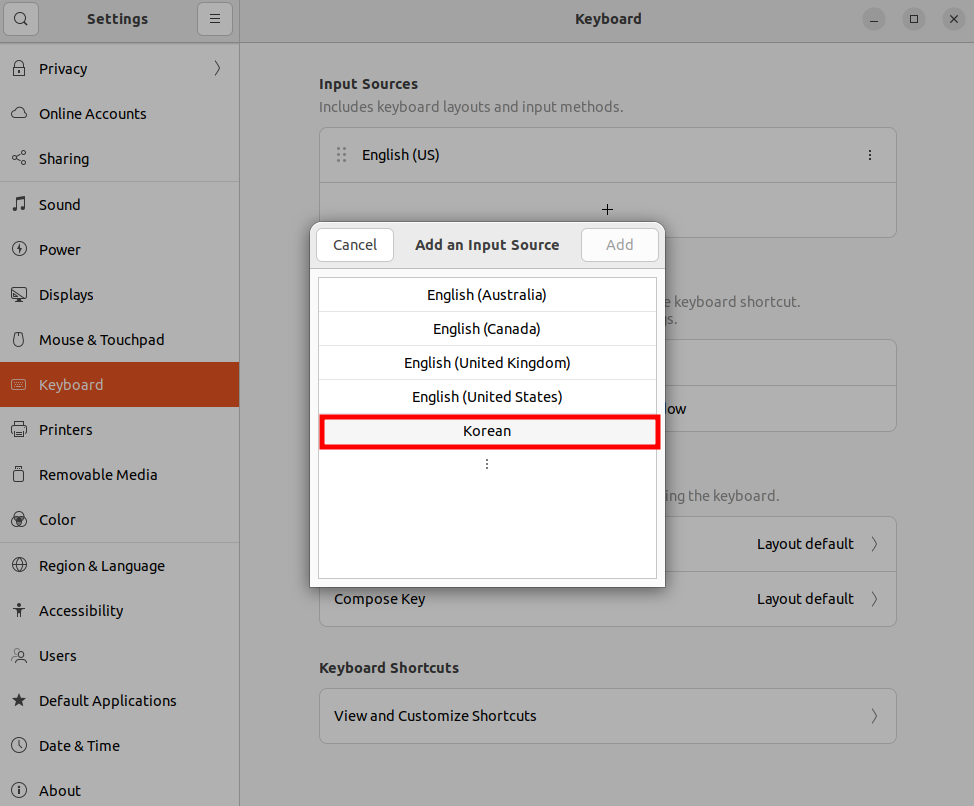Open Sound settings

pyautogui.click(x=119, y=204)
